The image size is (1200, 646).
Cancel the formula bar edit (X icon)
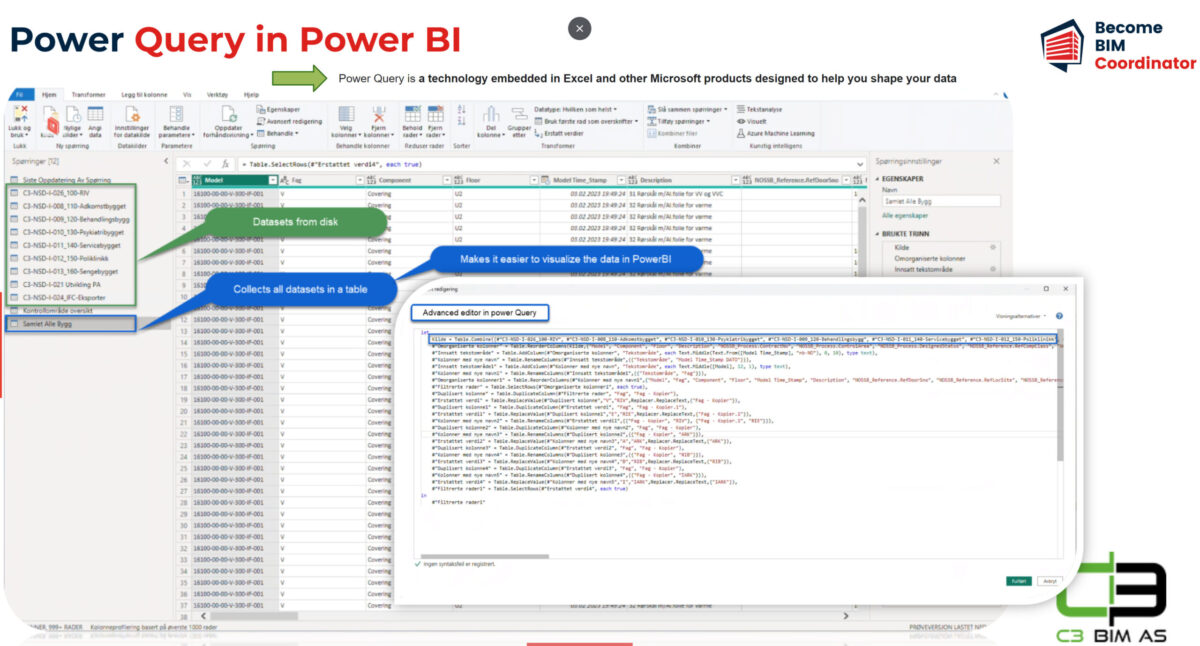pos(188,163)
